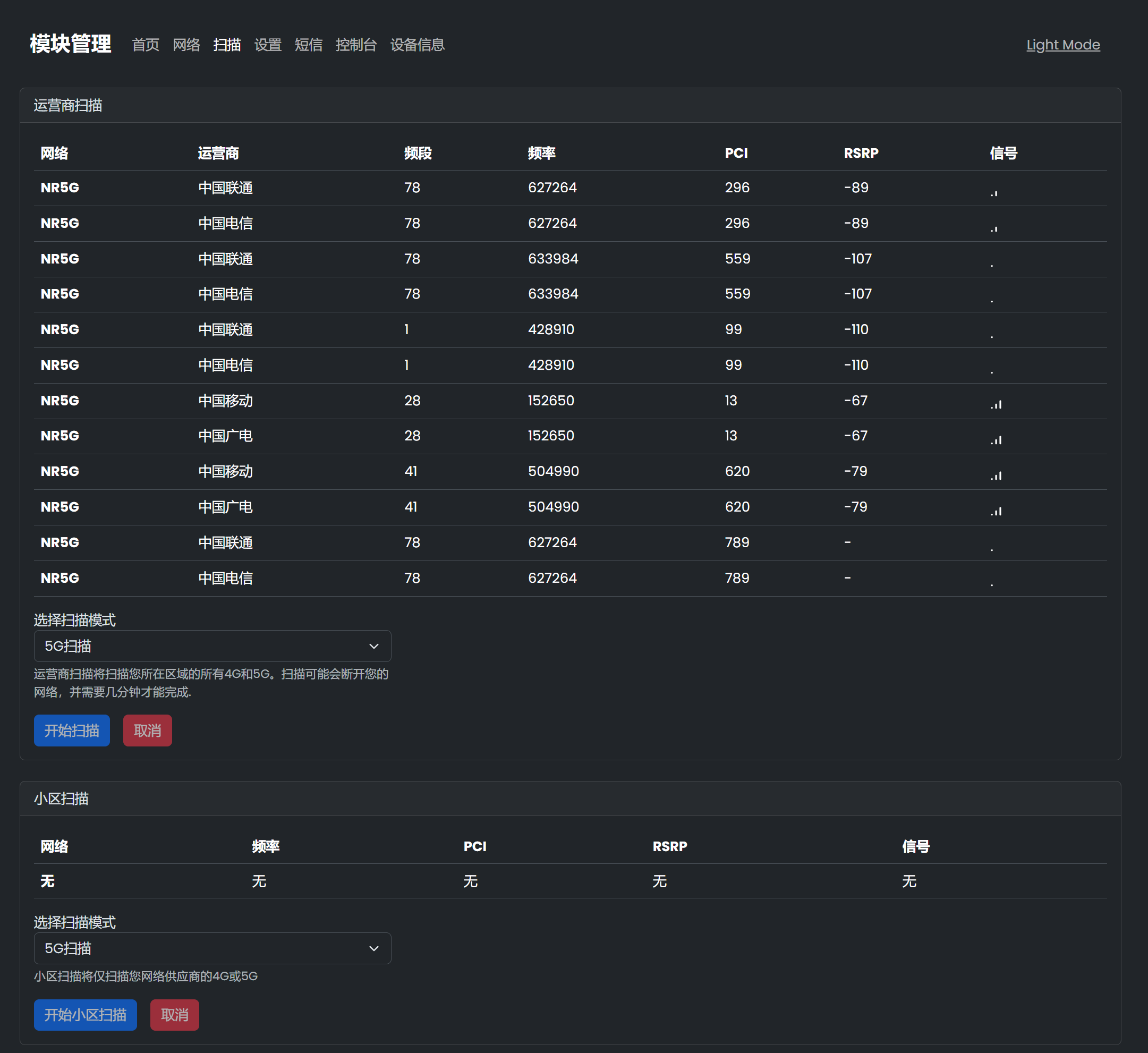Click signal icon for 中国移动 band 41
This screenshot has width=1148, height=1053.
[996, 475]
